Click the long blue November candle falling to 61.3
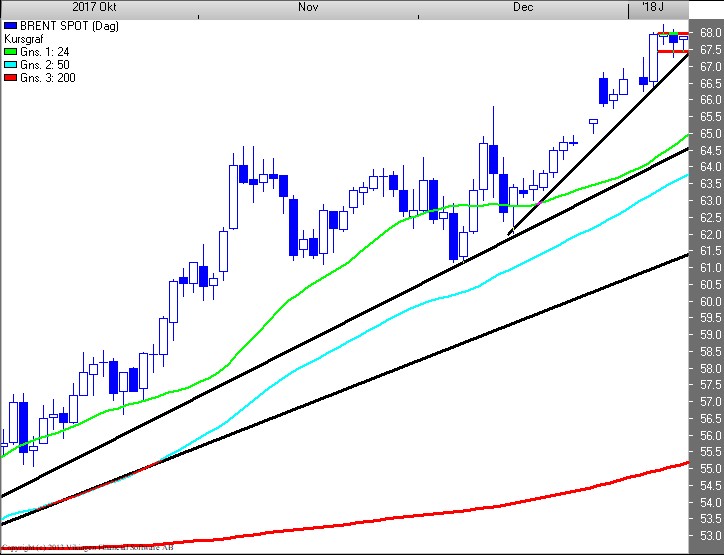The height and width of the screenshot is (555, 724). pyautogui.click(x=293, y=227)
